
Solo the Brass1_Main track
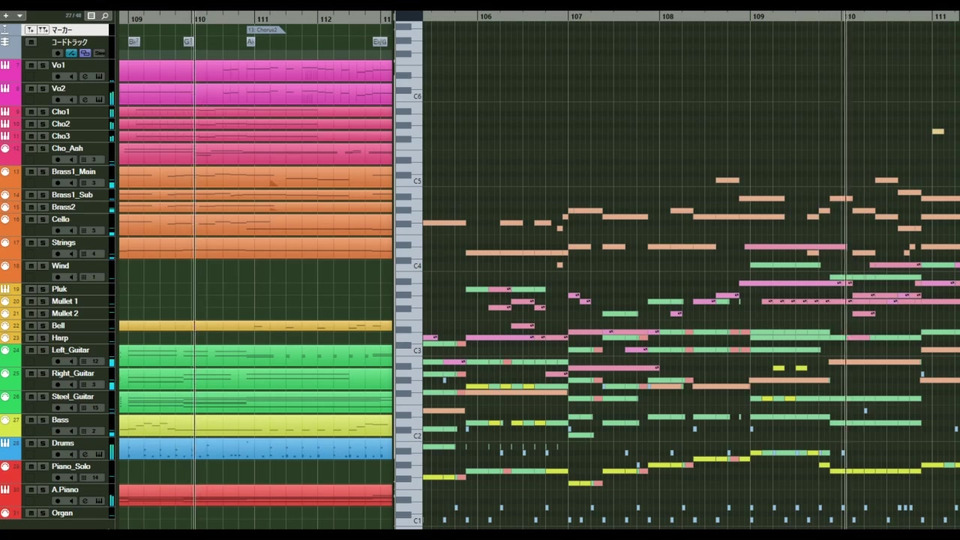tap(43, 171)
